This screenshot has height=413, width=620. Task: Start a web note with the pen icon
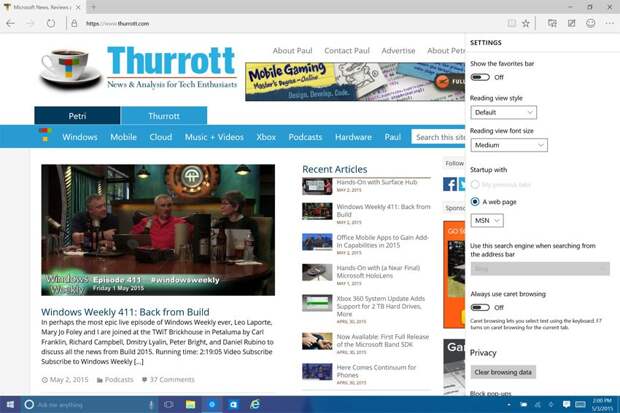(571, 23)
